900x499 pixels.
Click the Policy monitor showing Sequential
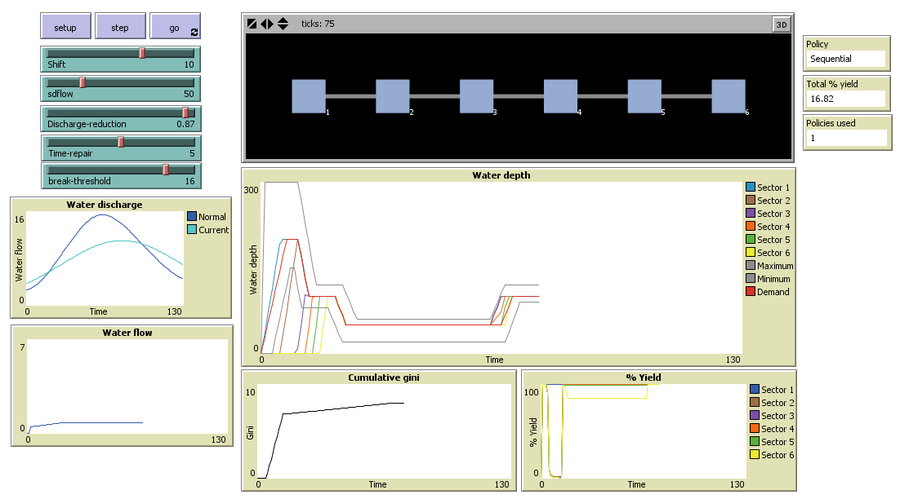[x=846, y=59]
